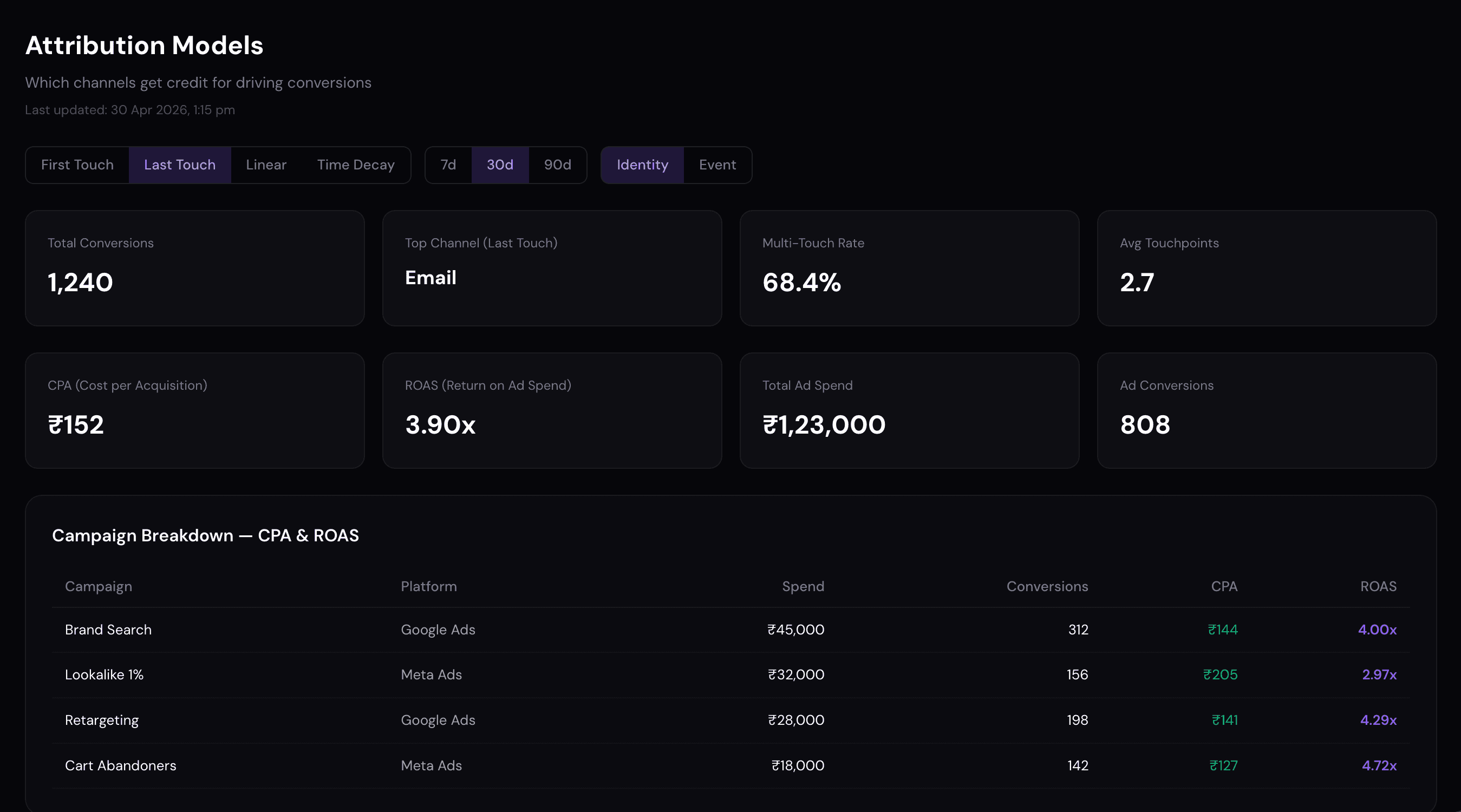Click Google Ads in Brand Search row

(438, 630)
